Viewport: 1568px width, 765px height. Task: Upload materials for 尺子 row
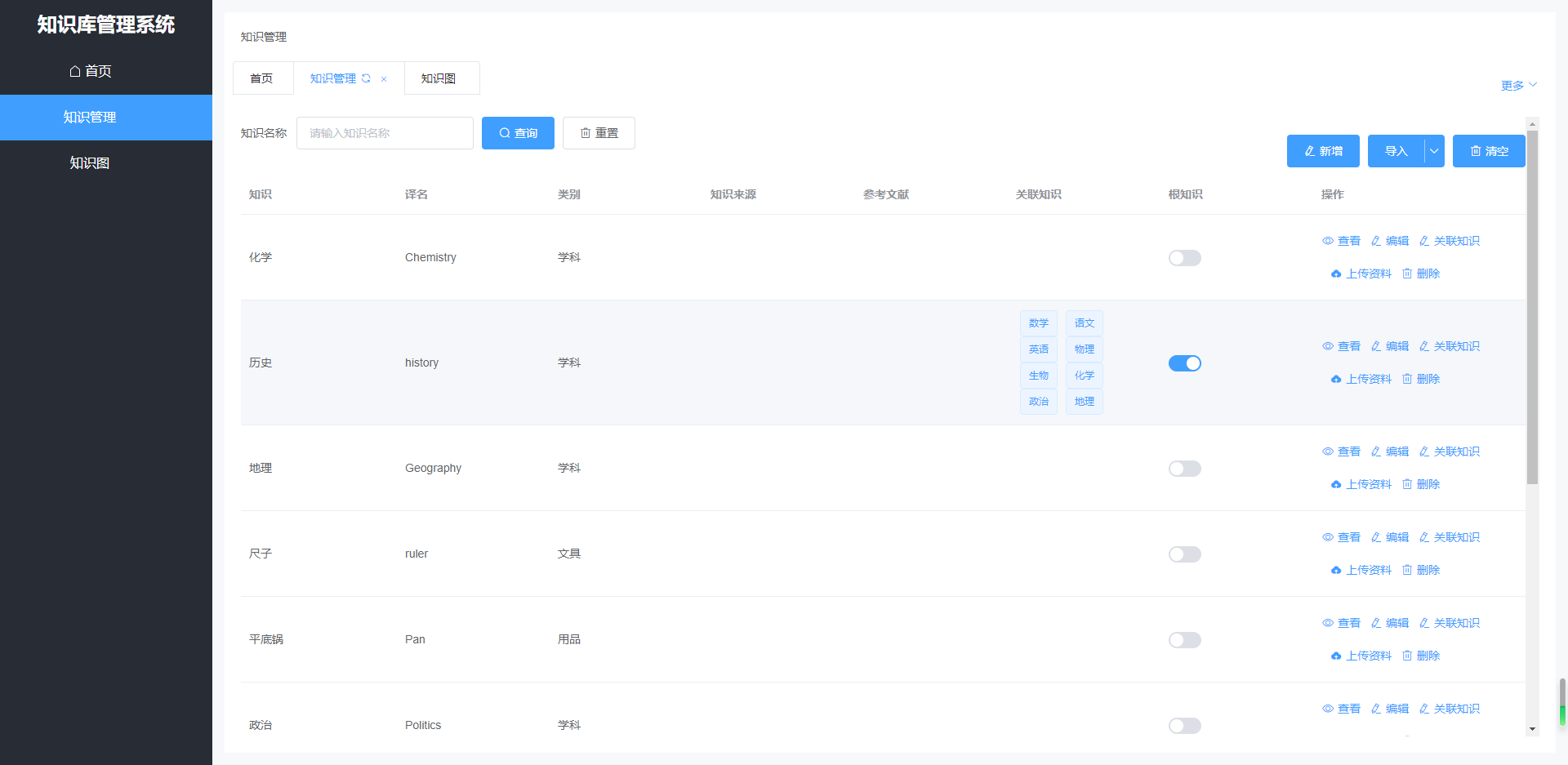[x=1361, y=570]
